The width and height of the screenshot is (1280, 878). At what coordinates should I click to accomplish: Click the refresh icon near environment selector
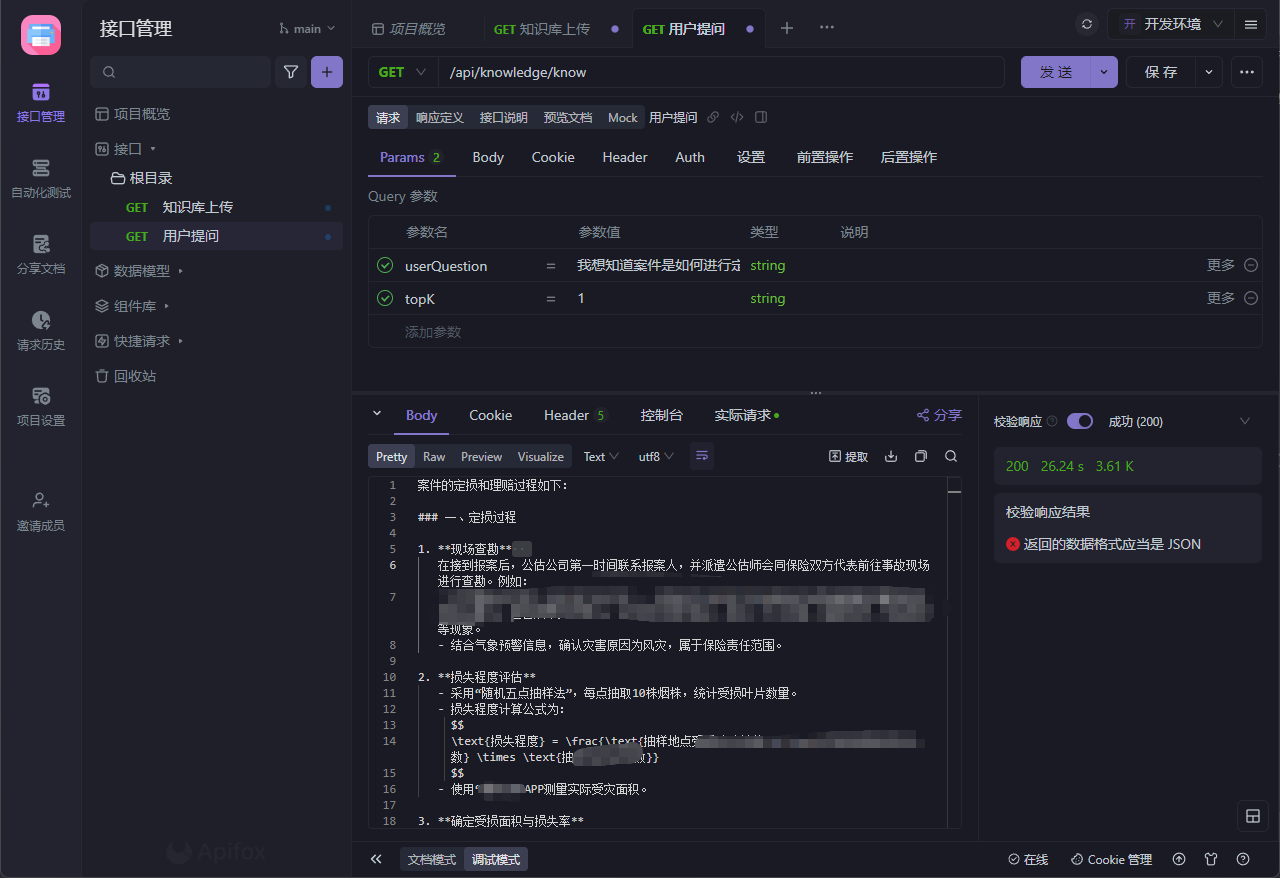[1087, 24]
